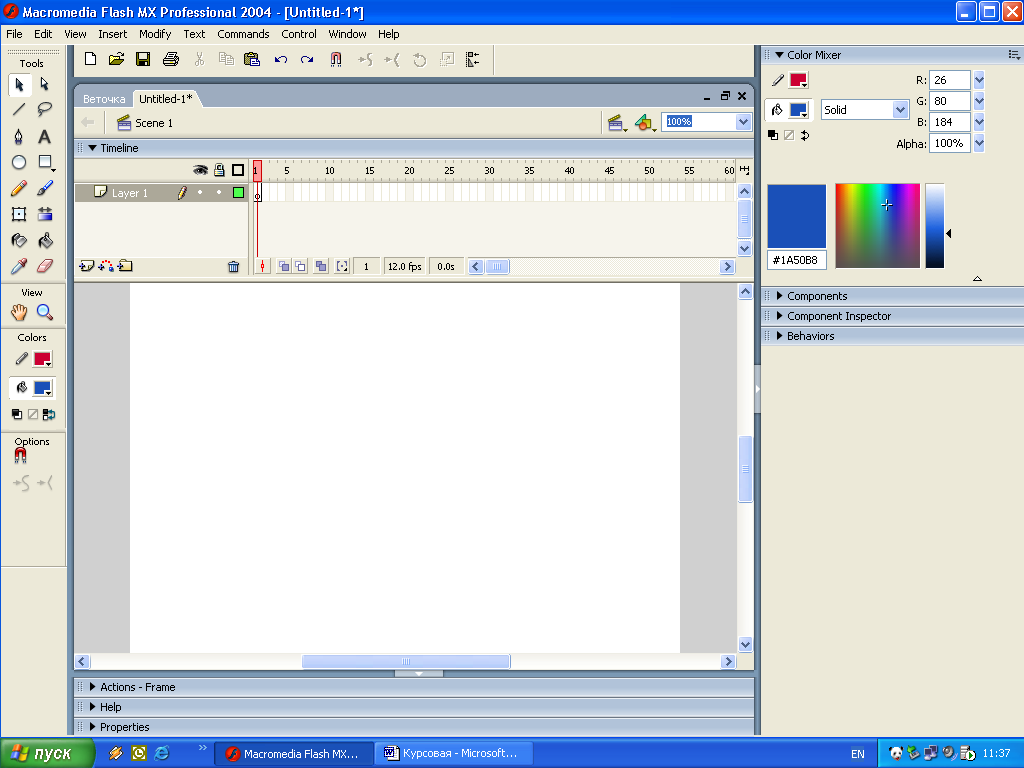Screen dimensions: 1024x768
Task: Select the Free Transform tool
Action: [x=19, y=214]
